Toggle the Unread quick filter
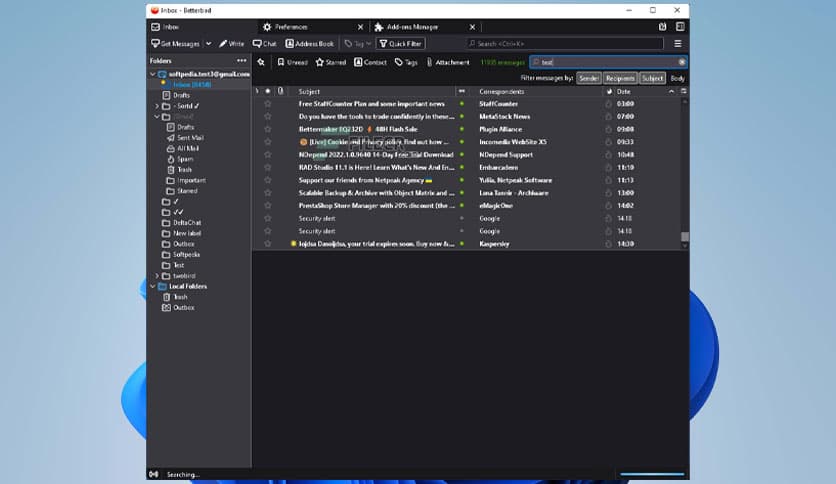The image size is (836, 484). 292,62
